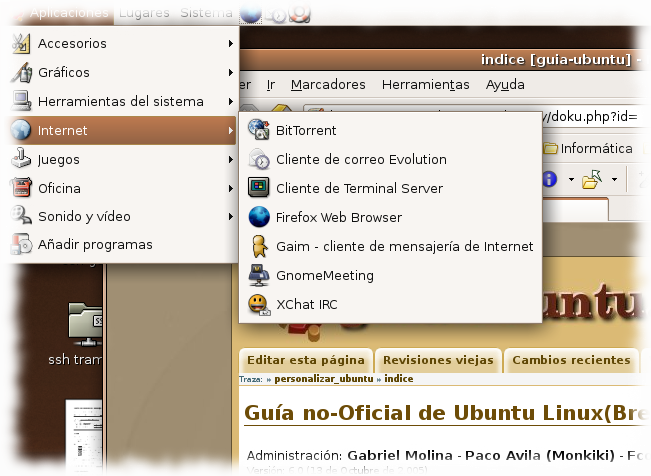This screenshot has height=476, width=651.
Task: Launch BitTorrent from the Internet submenu
Action: pos(307,130)
